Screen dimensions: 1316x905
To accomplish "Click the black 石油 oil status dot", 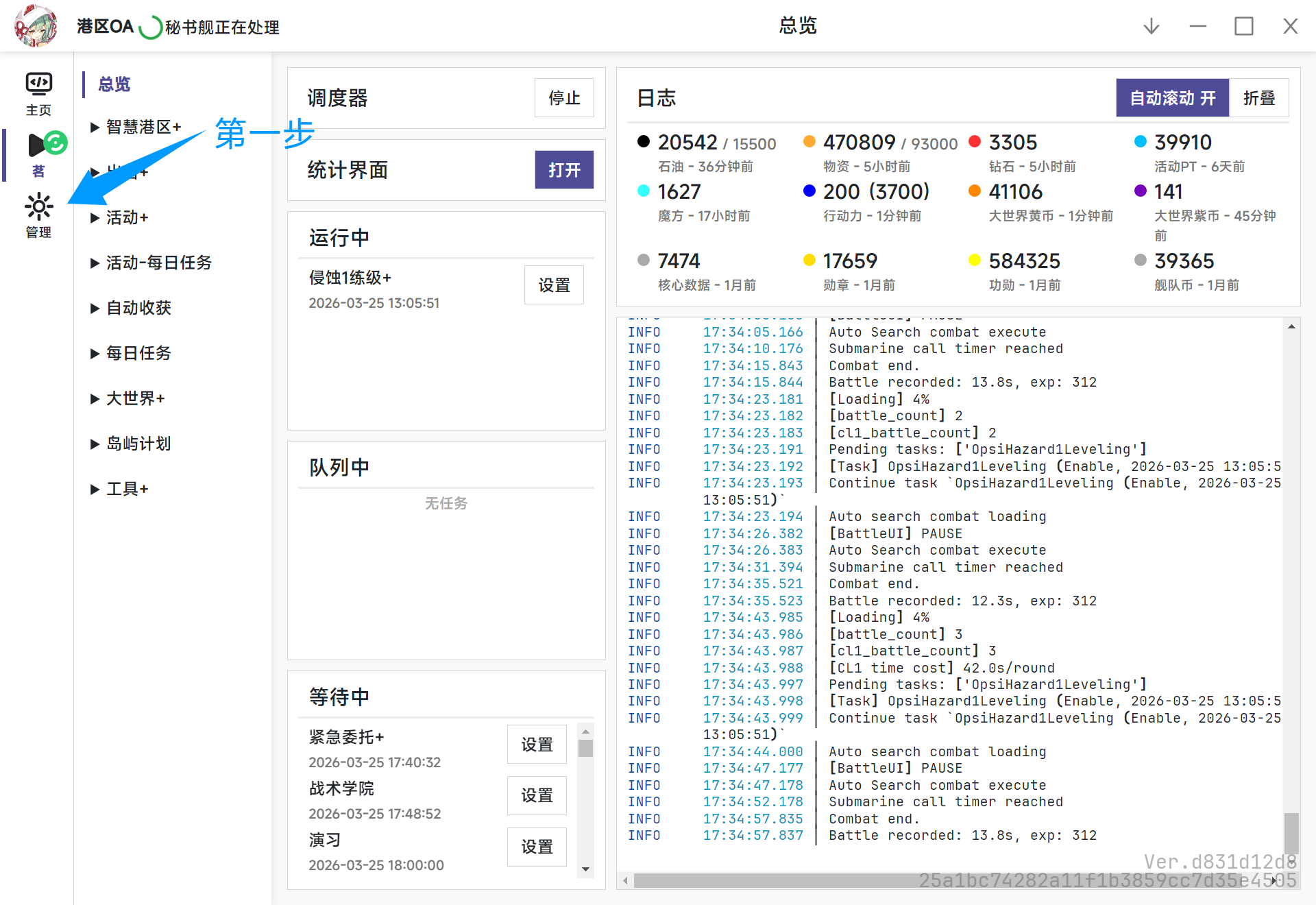I will (643, 142).
